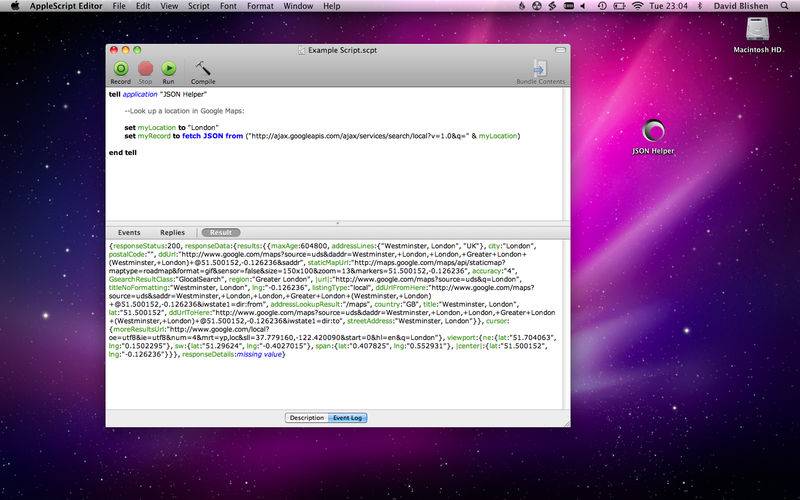Click the red Stop button

[145, 72]
